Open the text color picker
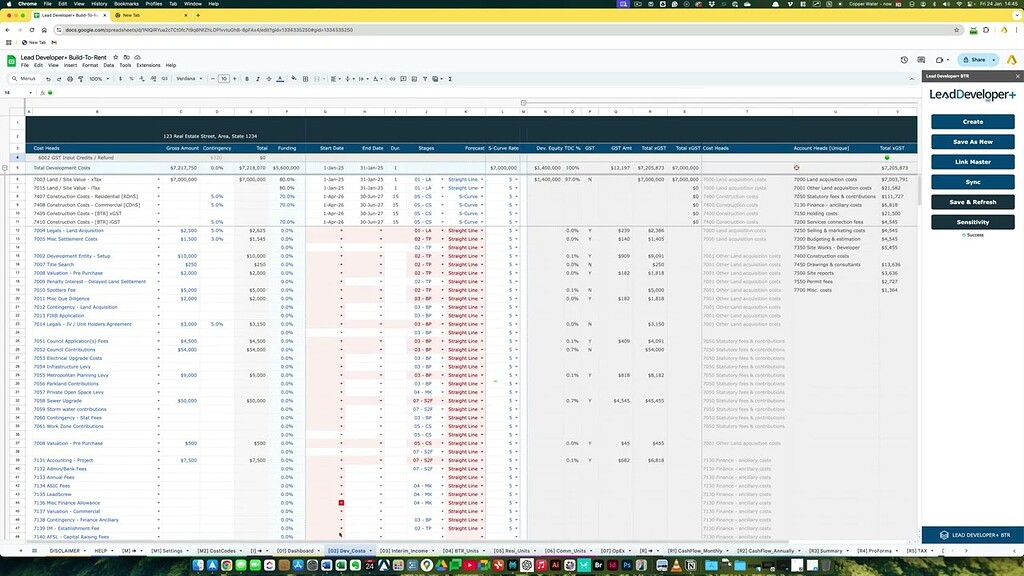 280,79
